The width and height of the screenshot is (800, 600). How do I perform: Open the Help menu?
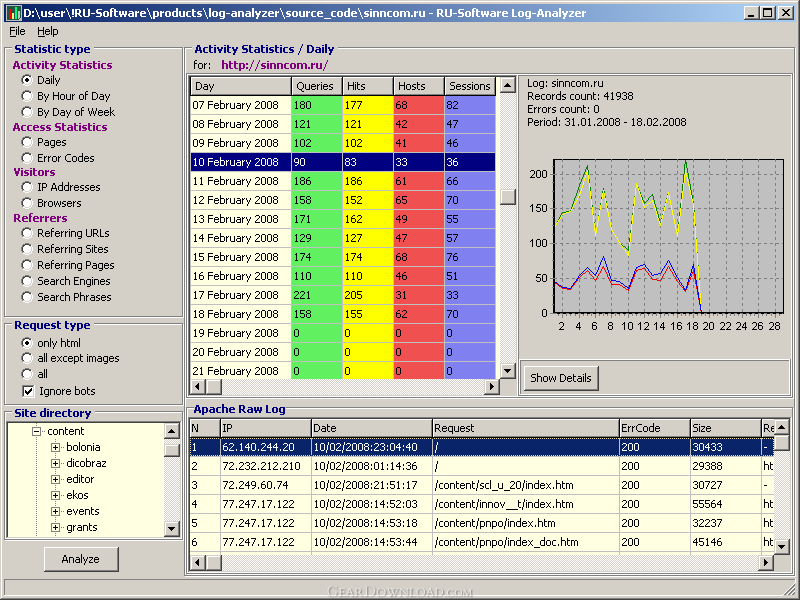coord(47,32)
